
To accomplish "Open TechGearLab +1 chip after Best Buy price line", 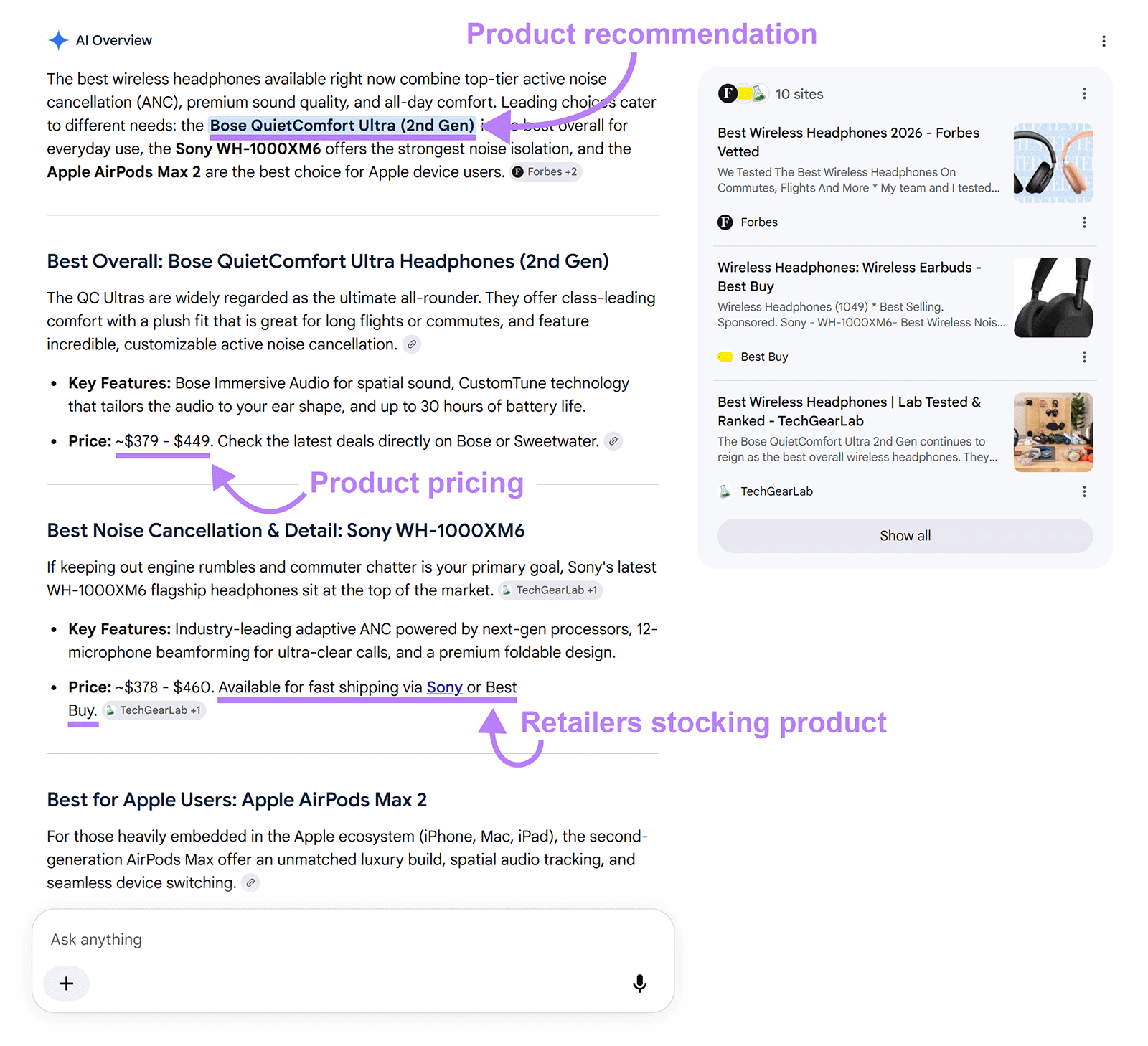I will click(x=154, y=710).
